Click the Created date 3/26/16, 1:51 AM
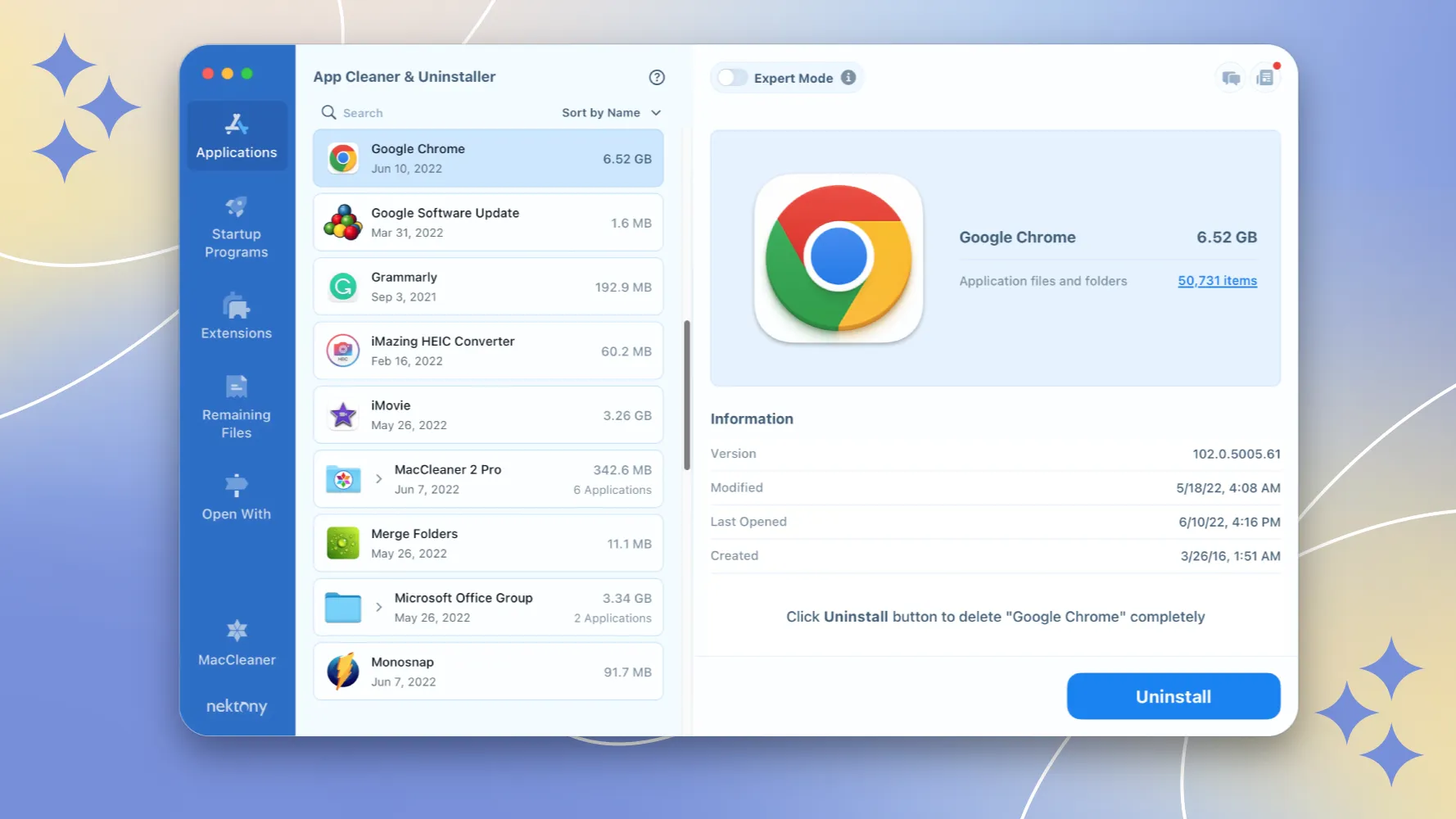The image size is (1456, 819). (x=1230, y=556)
